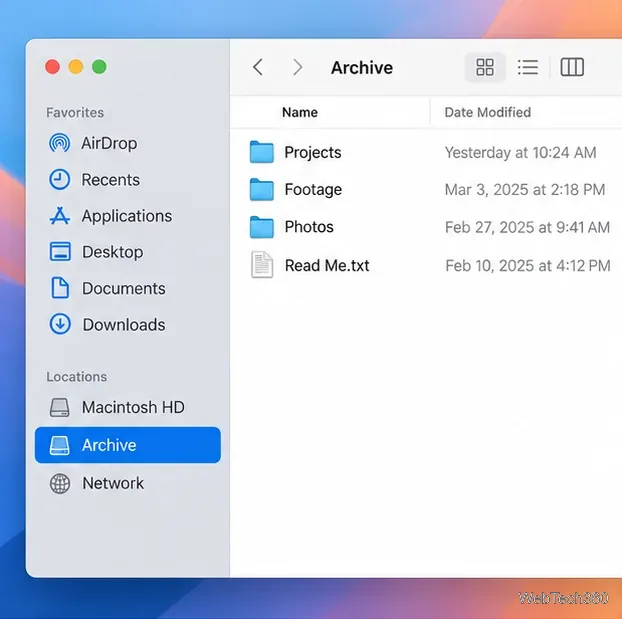Click date 'Mar 3, 2025 at 2:18 PM'

coord(525,190)
